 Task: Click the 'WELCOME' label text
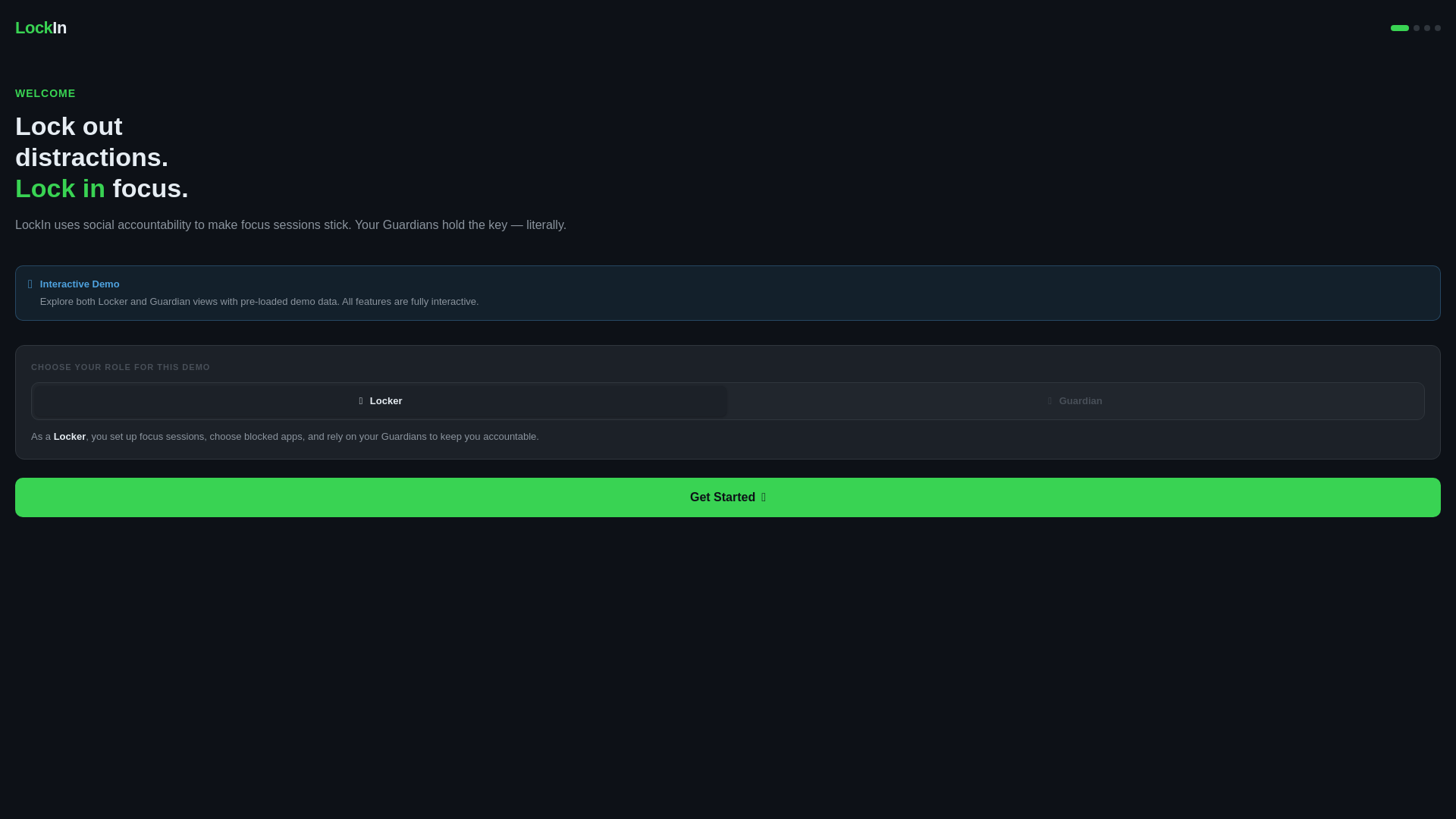pyautogui.click(x=45, y=93)
